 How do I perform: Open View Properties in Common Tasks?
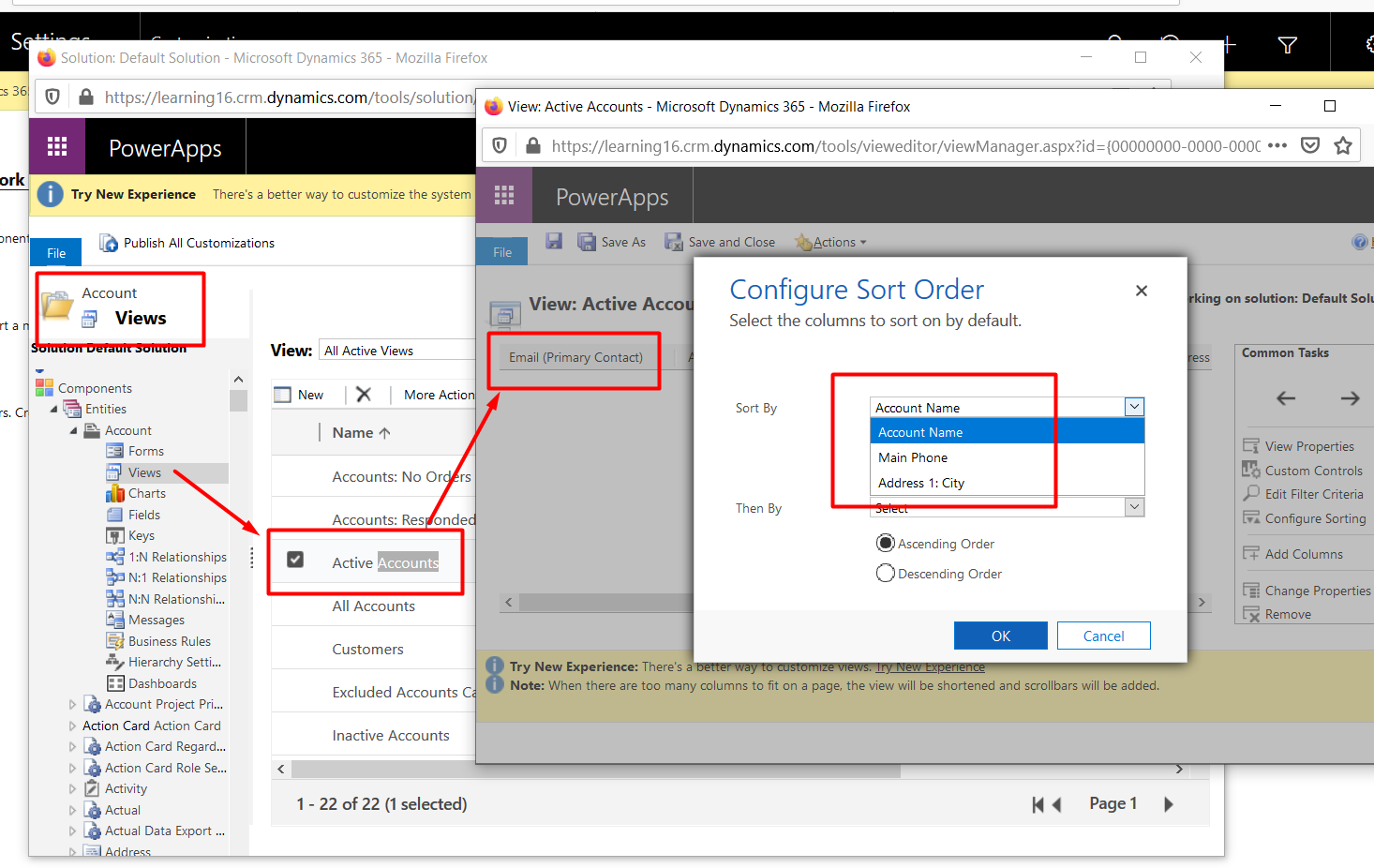1299,446
